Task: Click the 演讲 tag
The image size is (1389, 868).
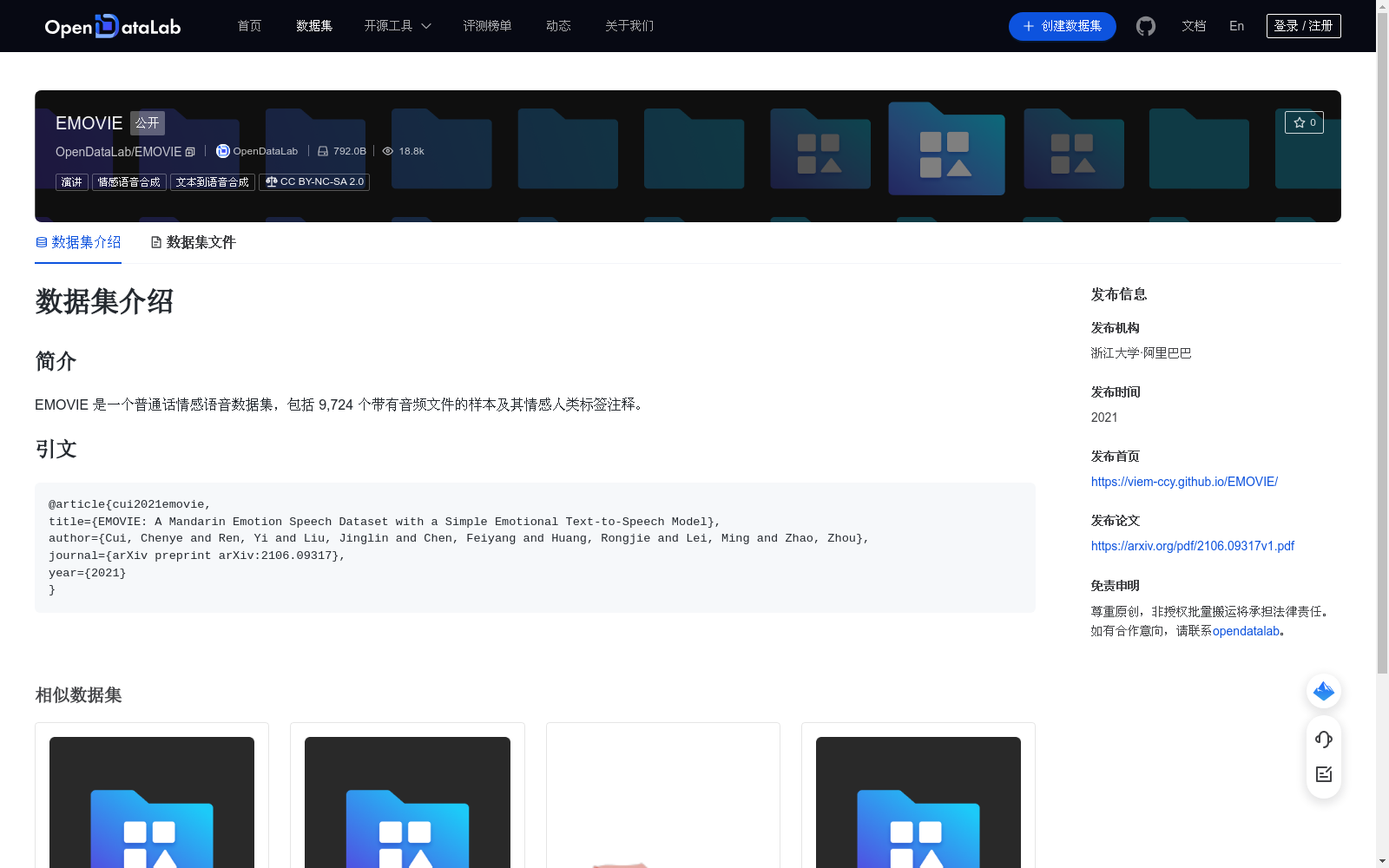Action: (x=72, y=182)
